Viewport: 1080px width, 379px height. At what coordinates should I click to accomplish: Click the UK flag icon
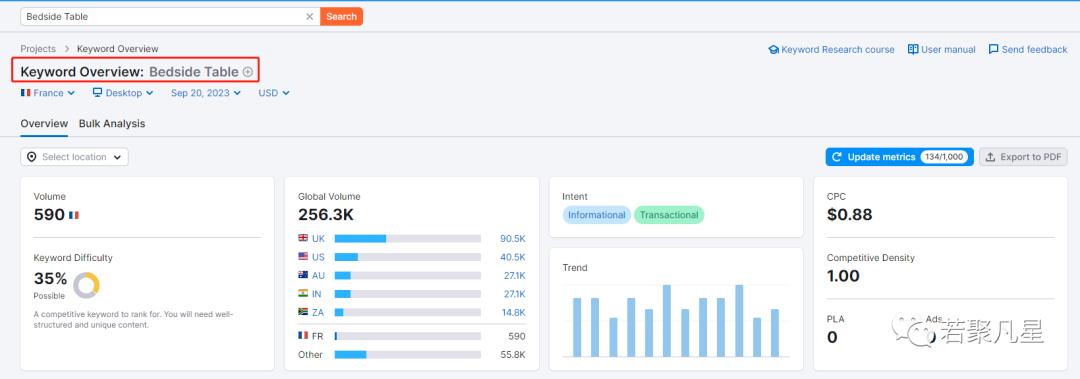(x=303, y=238)
